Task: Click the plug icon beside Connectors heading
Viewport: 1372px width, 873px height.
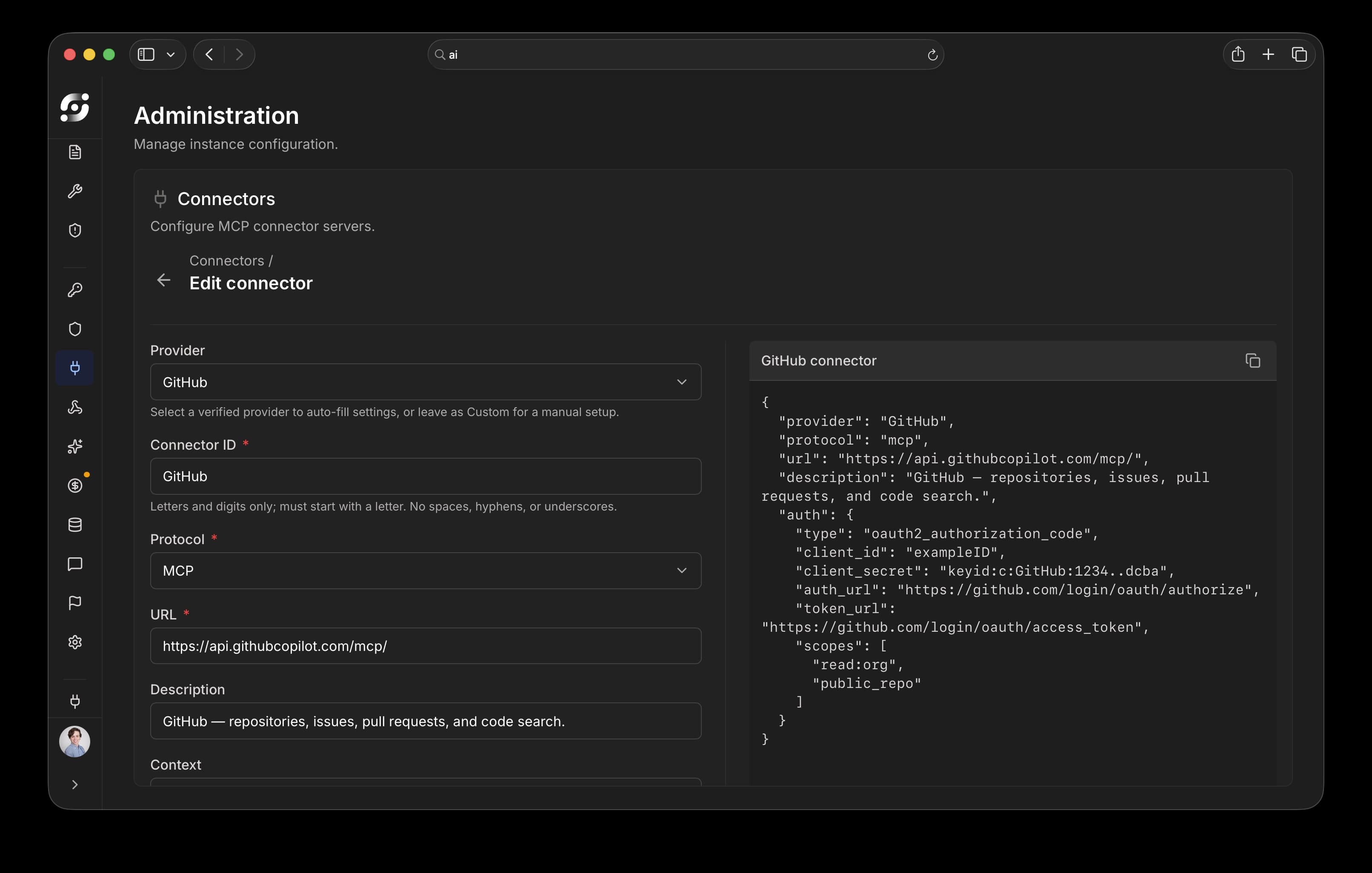Action: pos(160,199)
